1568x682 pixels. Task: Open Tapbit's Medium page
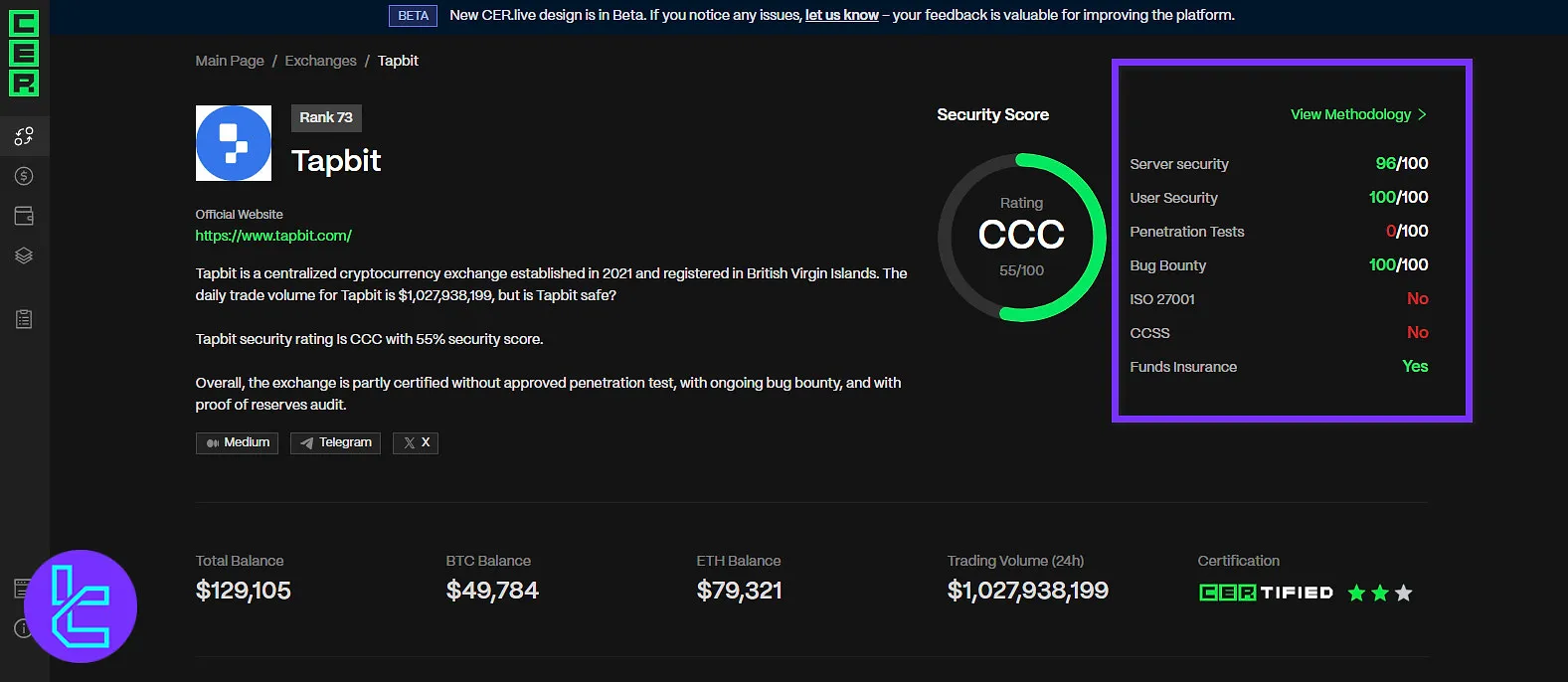(237, 442)
